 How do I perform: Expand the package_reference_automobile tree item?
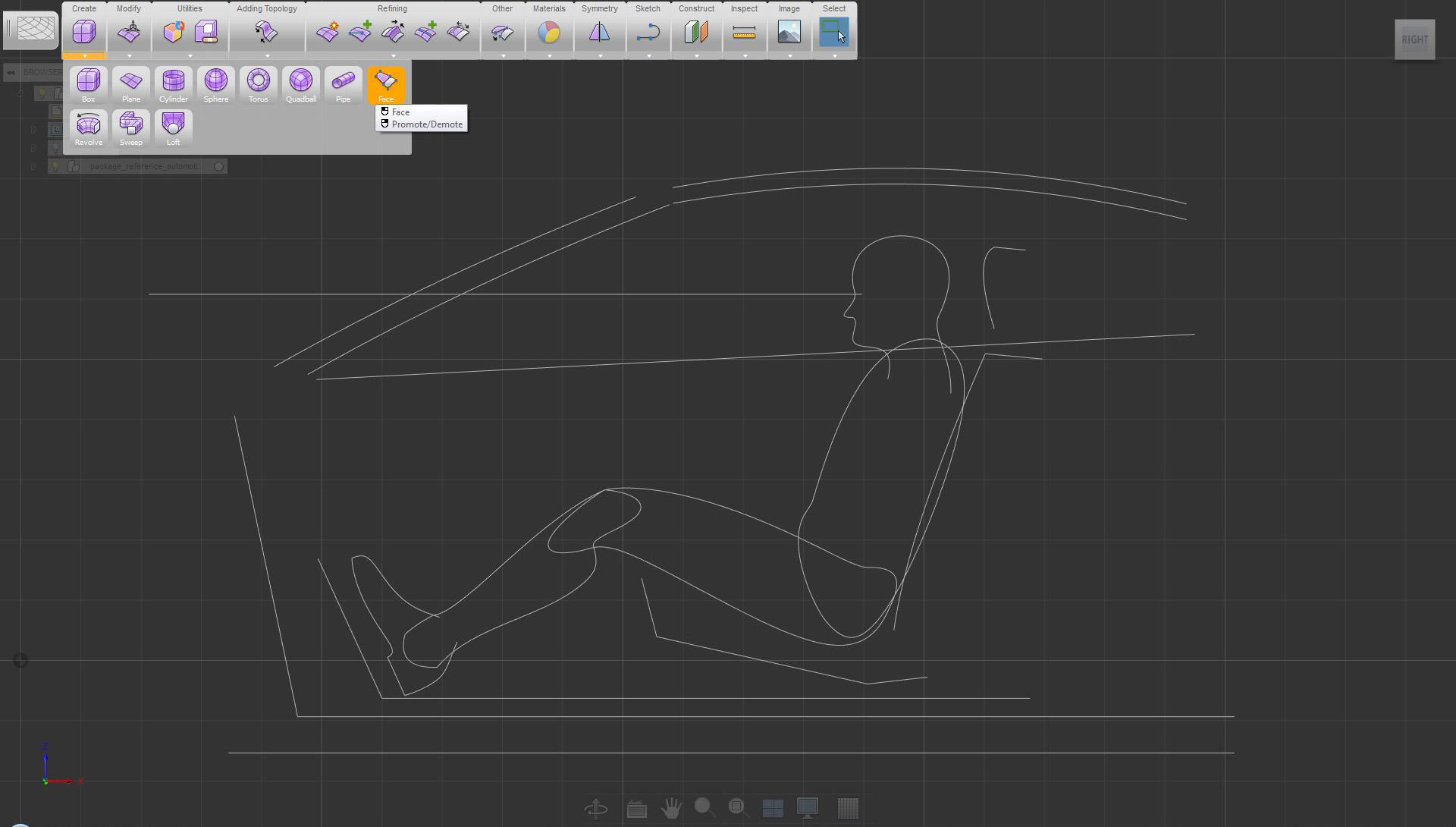click(x=33, y=166)
